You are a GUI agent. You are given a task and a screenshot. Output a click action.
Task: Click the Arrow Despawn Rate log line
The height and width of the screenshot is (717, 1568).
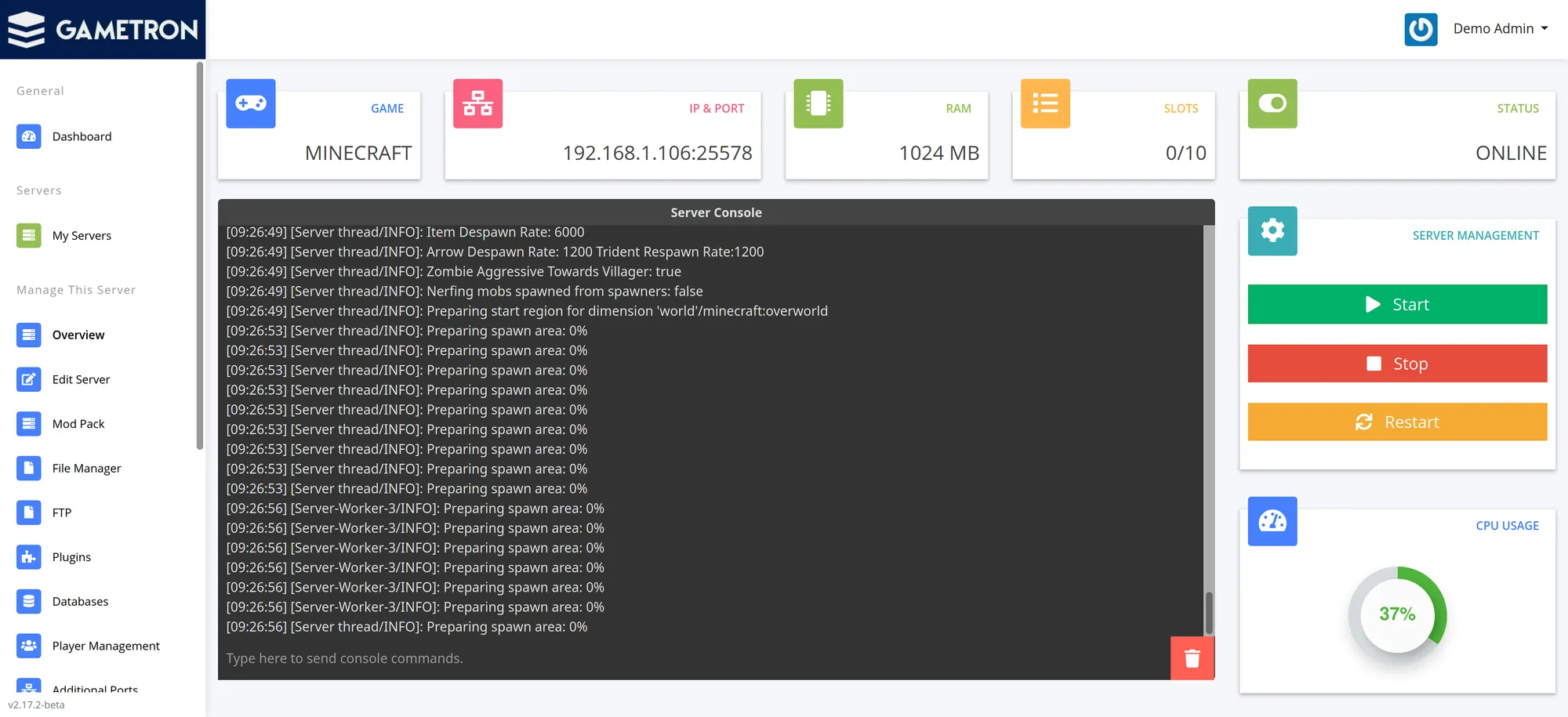point(495,252)
